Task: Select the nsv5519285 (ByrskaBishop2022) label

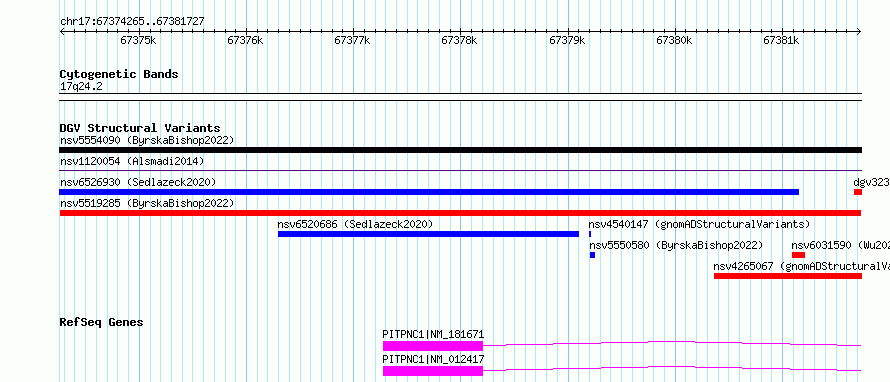Action: pos(147,203)
